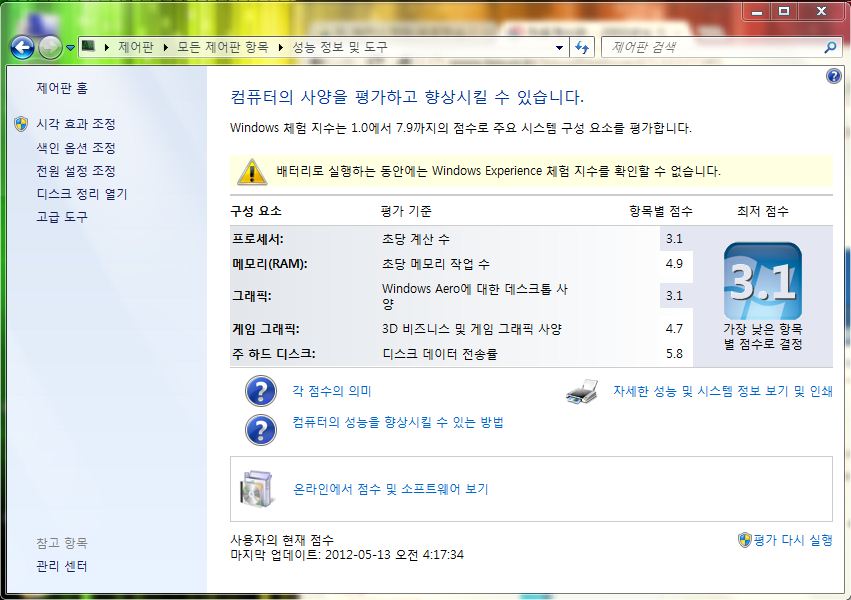Open 관리 센터 under 참고 항목
The width and height of the screenshot is (851, 600).
pos(62,566)
